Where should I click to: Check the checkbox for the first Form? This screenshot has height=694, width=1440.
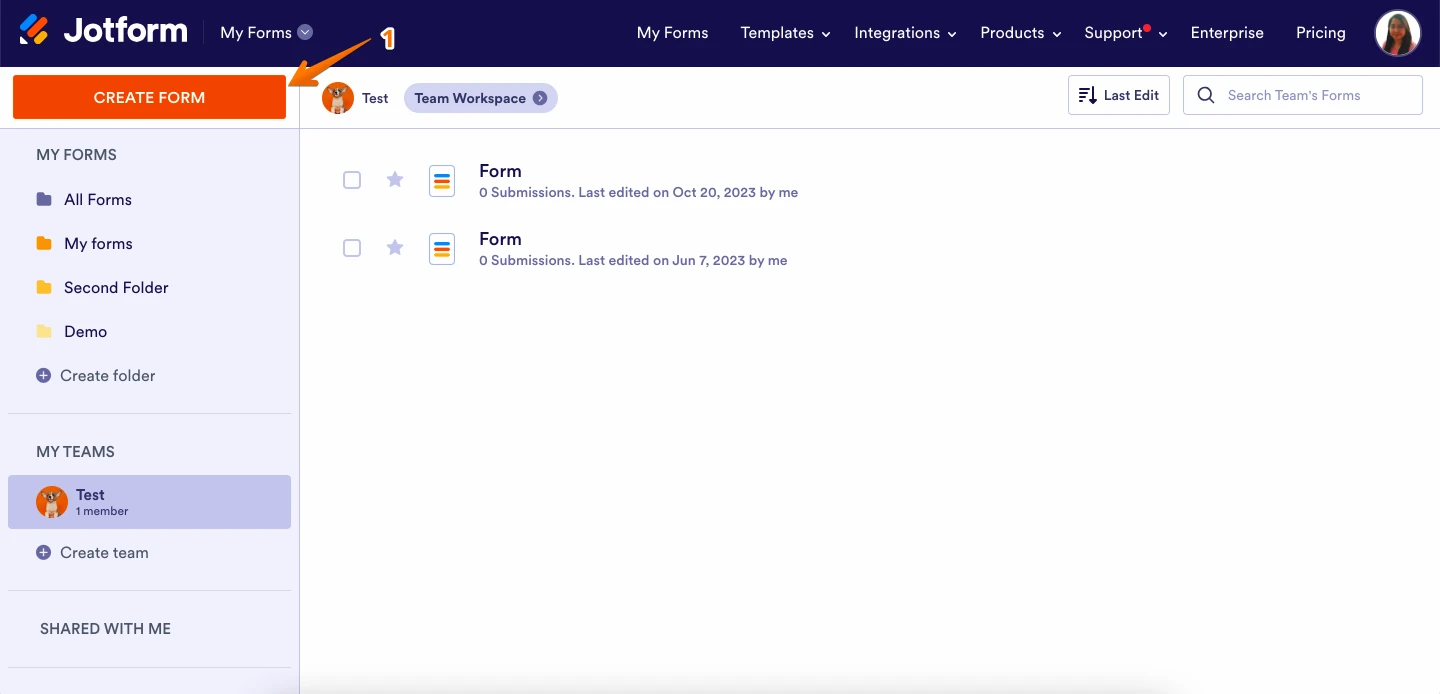[x=352, y=180]
